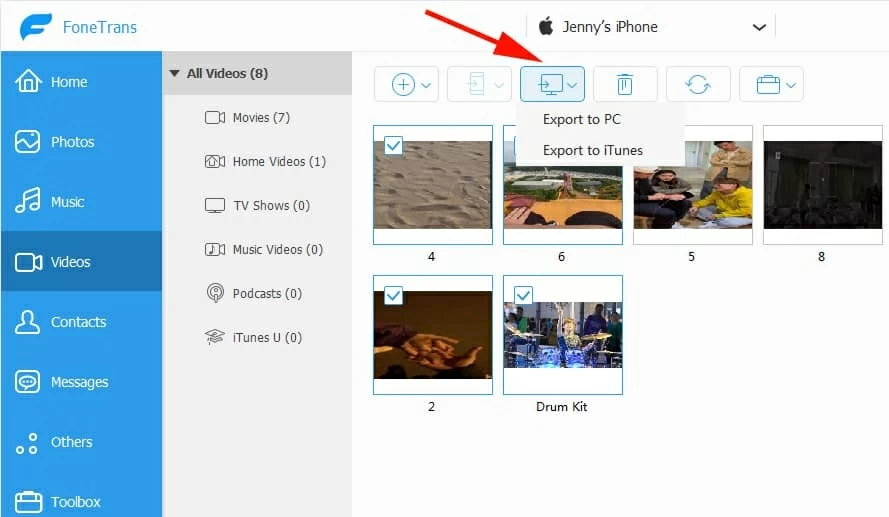Click the refresh sync icon

pos(698,84)
